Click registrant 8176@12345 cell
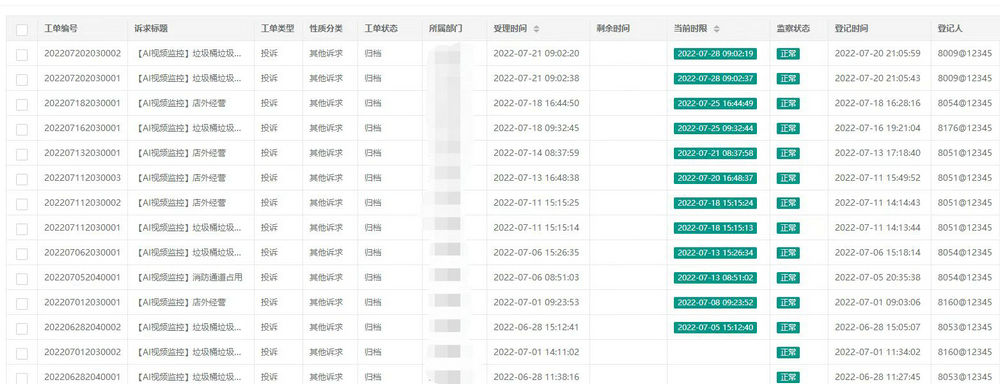This screenshot has width=1000, height=384. click(964, 128)
